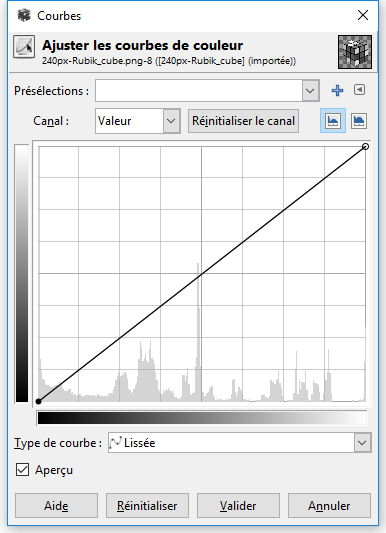The width and height of the screenshot is (386, 533).
Task: Click the Valider button
Action: (x=238, y=506)
